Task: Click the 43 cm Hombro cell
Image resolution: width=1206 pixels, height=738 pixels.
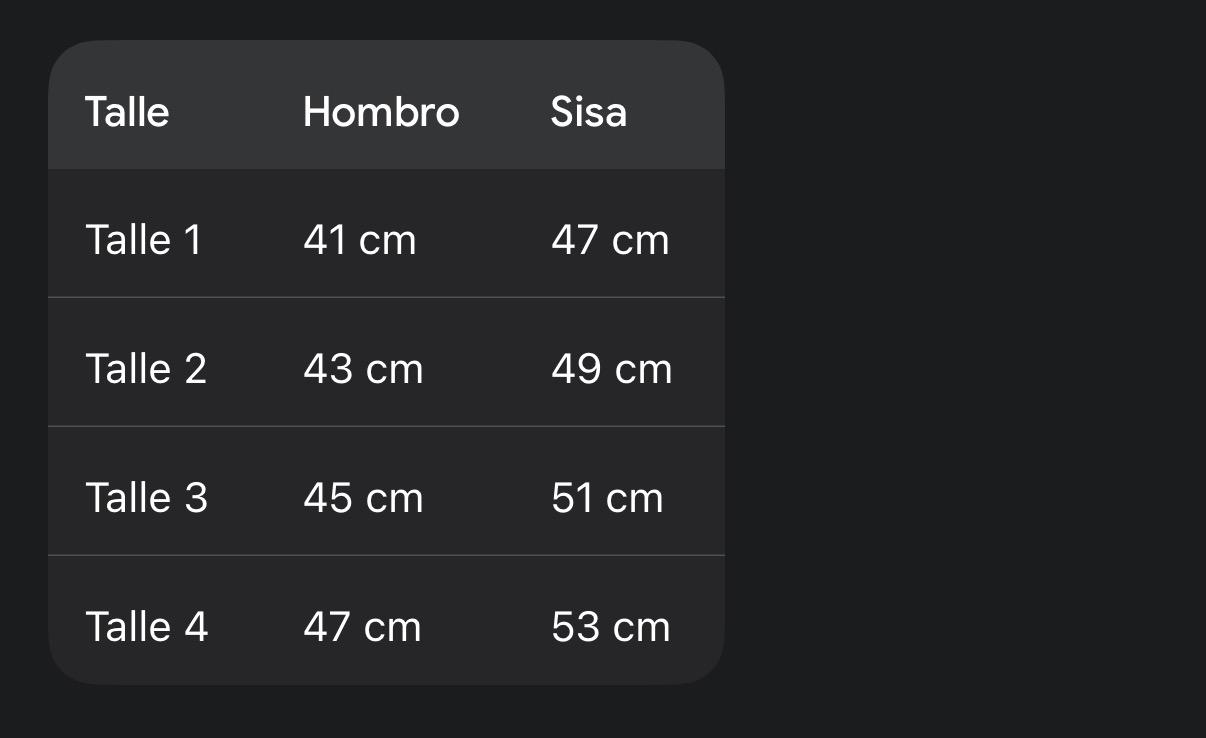Action: point(363,369)
